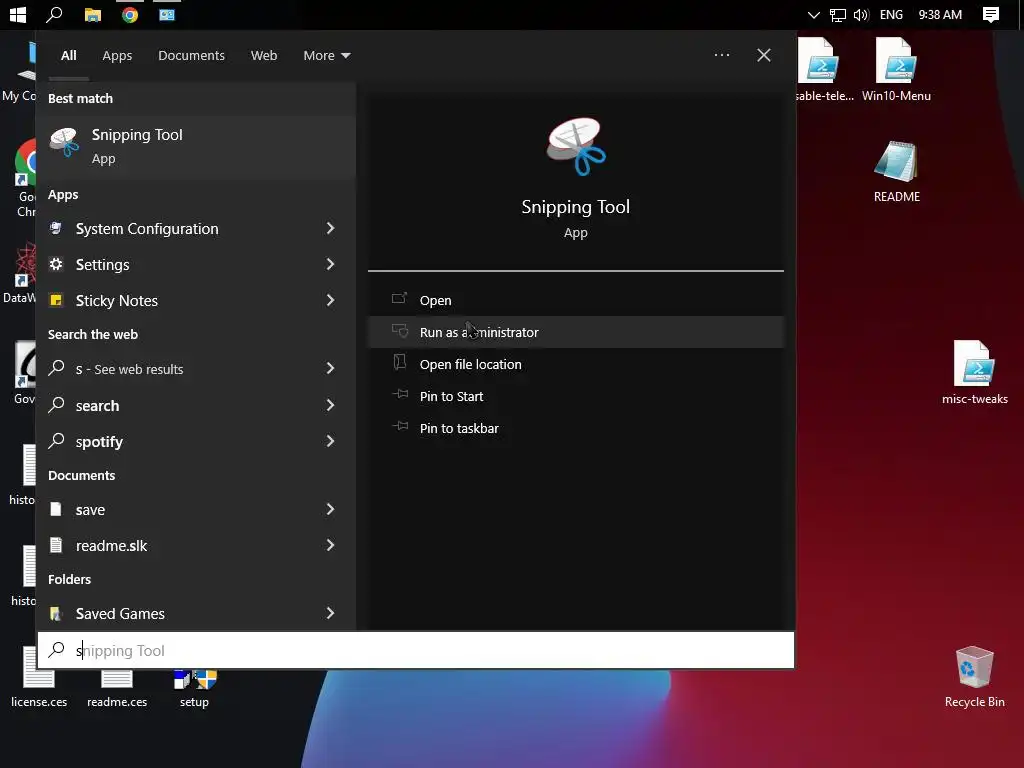The height and width of the screenshot is (768, 1024).
Task: Switch to the Apps search tab
Action: point(117,56)
